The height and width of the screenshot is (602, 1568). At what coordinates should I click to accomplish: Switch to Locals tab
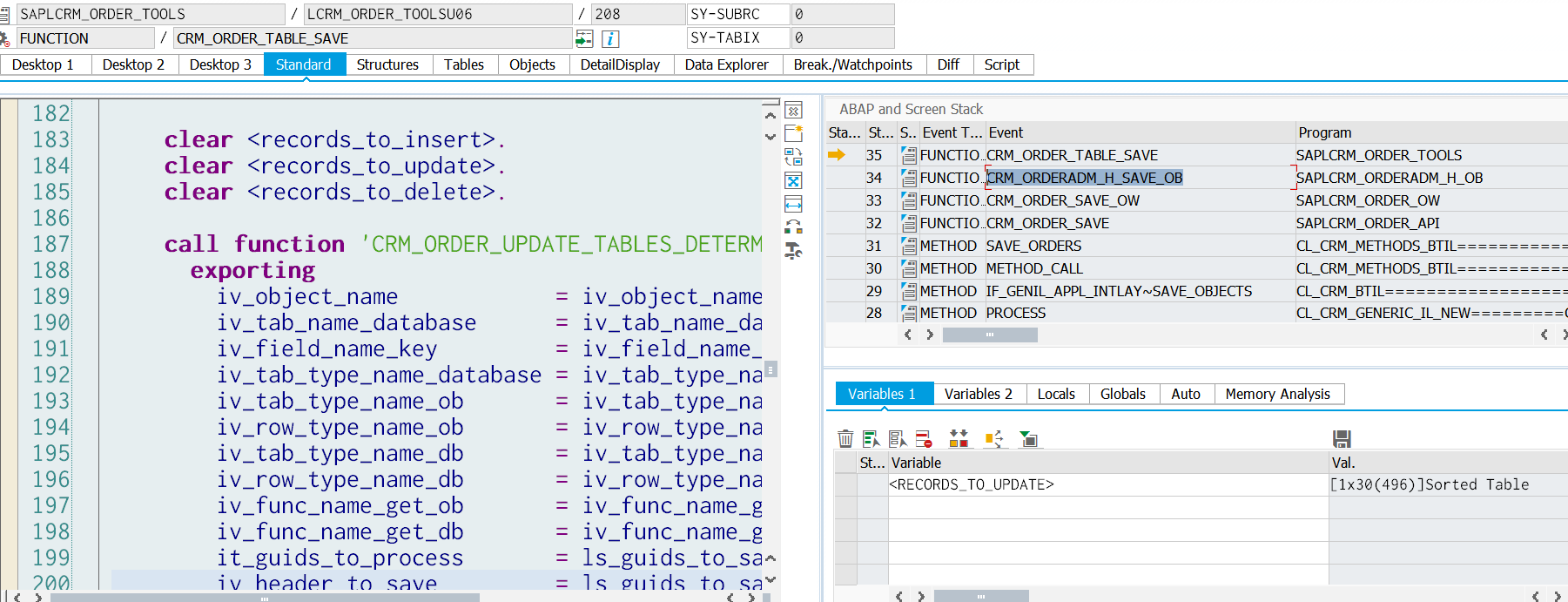pyautogui.click(x=1056, y=394)
